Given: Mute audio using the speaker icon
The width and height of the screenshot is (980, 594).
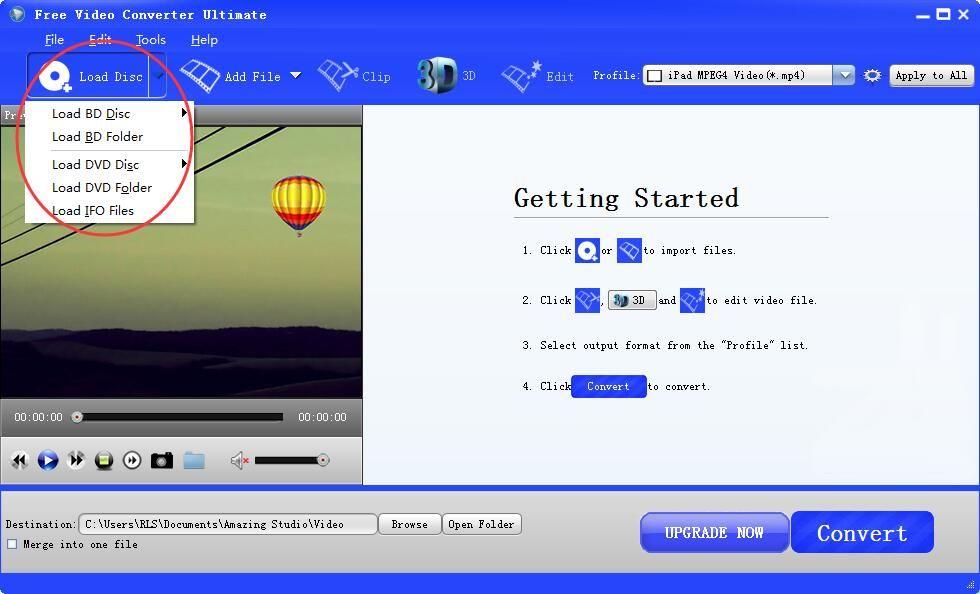Looking at the screenshot, I should (239, 460).
